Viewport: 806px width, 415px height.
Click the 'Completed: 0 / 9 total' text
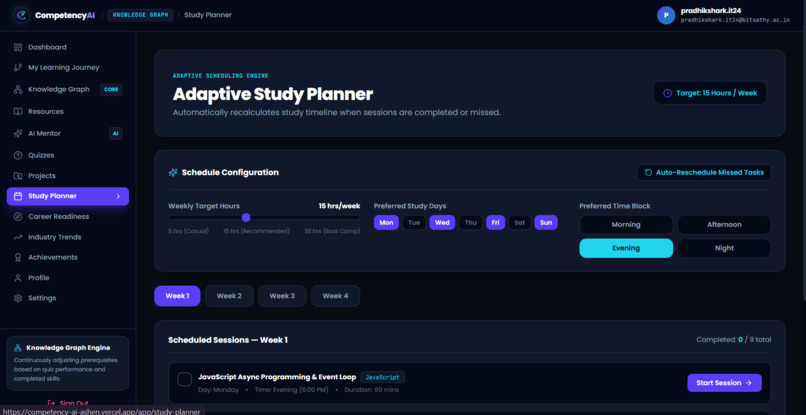point(734,339)
